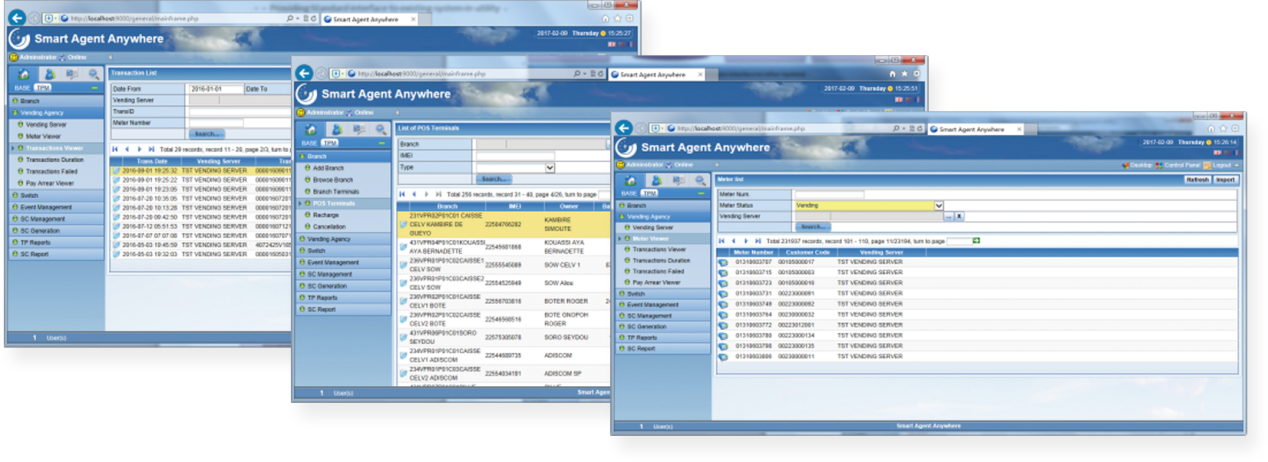The height and width of the screenshot is (462, 1268).
Task: Open Transactions Failed in front window sidebar
Action: click(659, 271)
